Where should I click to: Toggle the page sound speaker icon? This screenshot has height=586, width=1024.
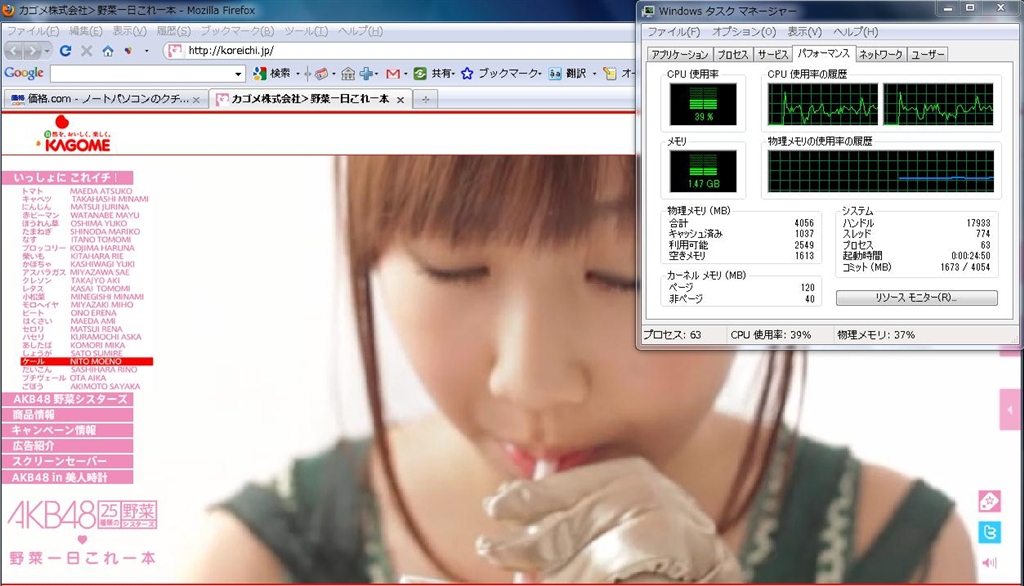click(x=989, y=562)
